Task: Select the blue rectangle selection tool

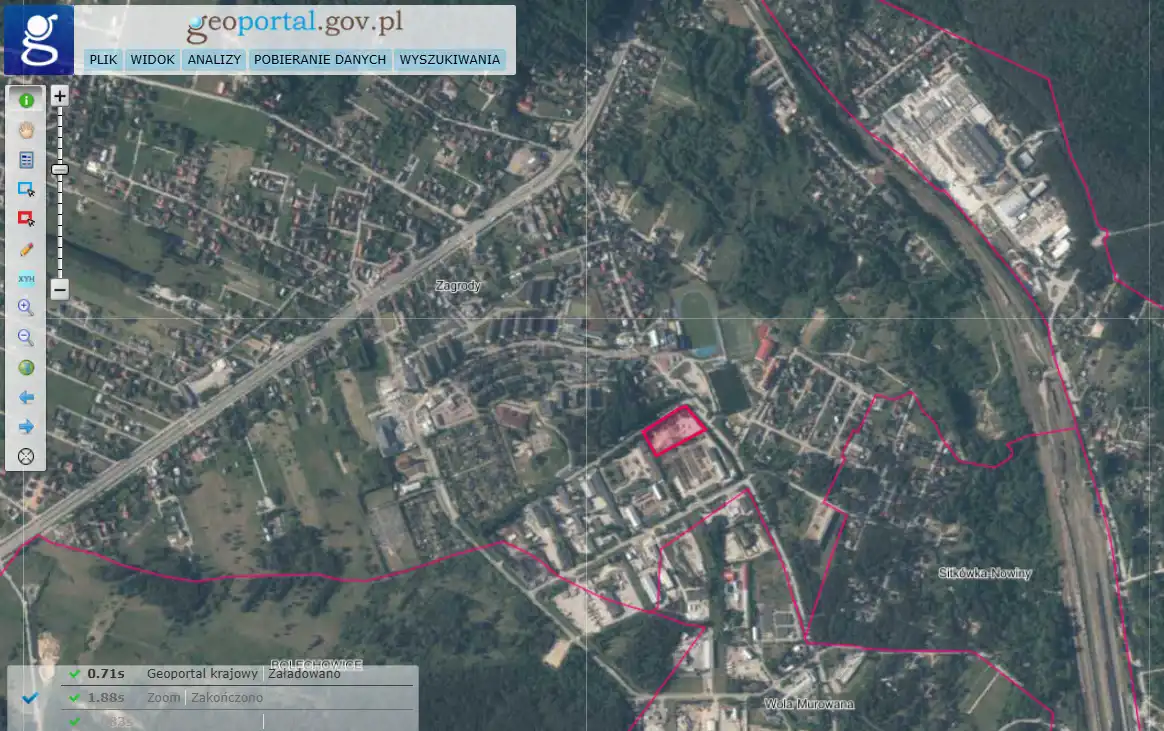Action: (x=26, y=189)
